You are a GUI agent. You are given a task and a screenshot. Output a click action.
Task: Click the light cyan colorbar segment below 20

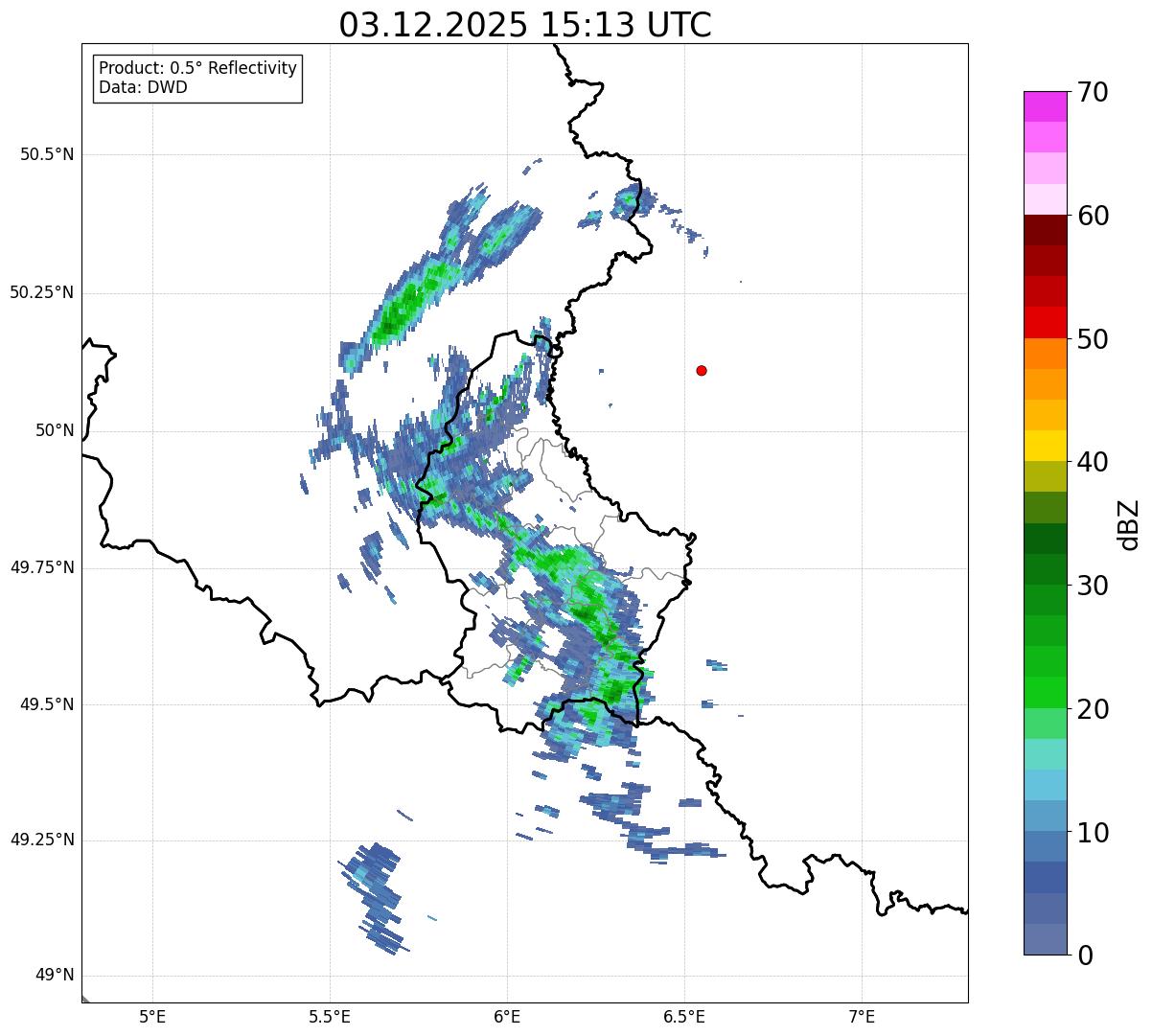1045,754
